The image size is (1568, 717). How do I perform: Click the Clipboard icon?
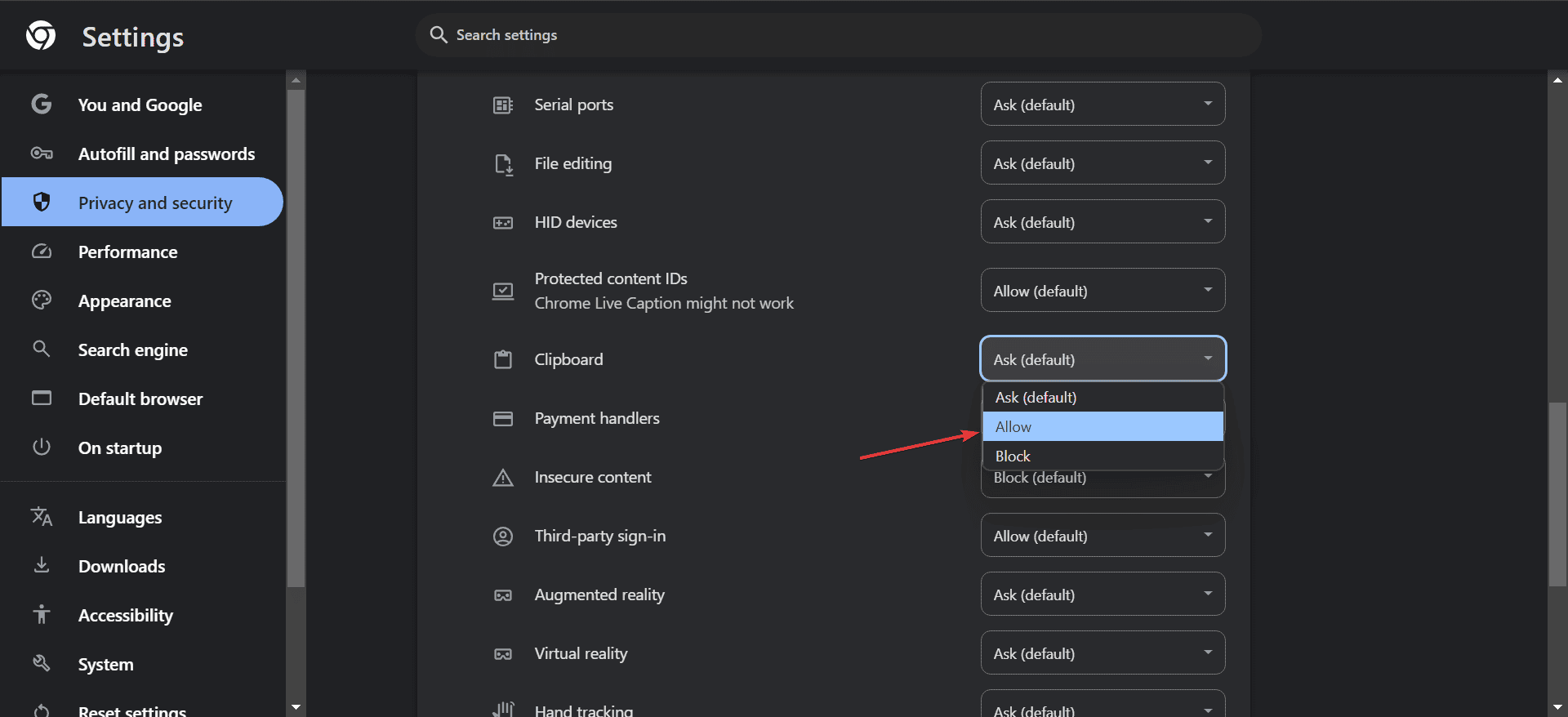[x=503, y=359]
